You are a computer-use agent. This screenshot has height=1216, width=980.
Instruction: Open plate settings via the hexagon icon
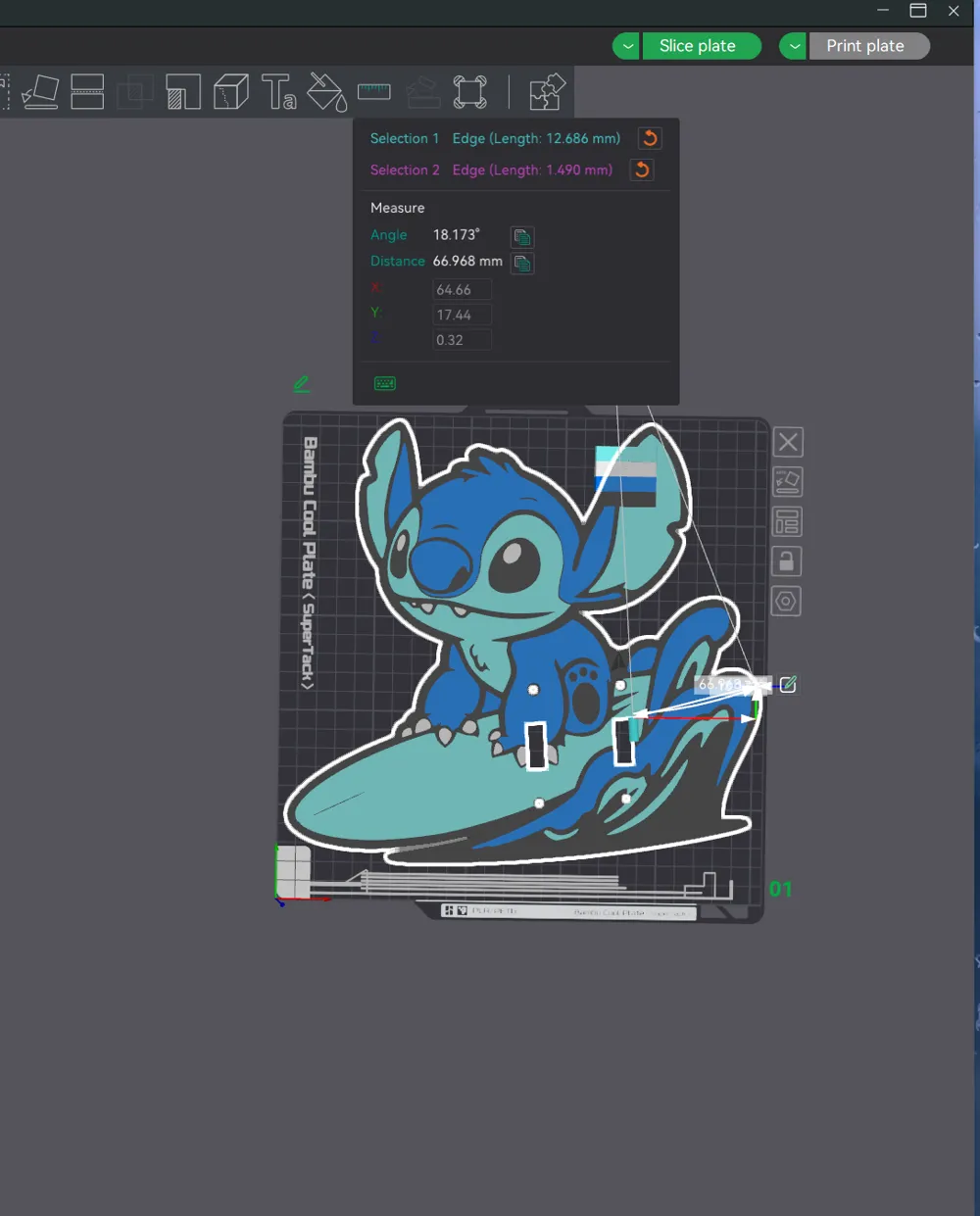pyautogui.click(x=786, y=601)
